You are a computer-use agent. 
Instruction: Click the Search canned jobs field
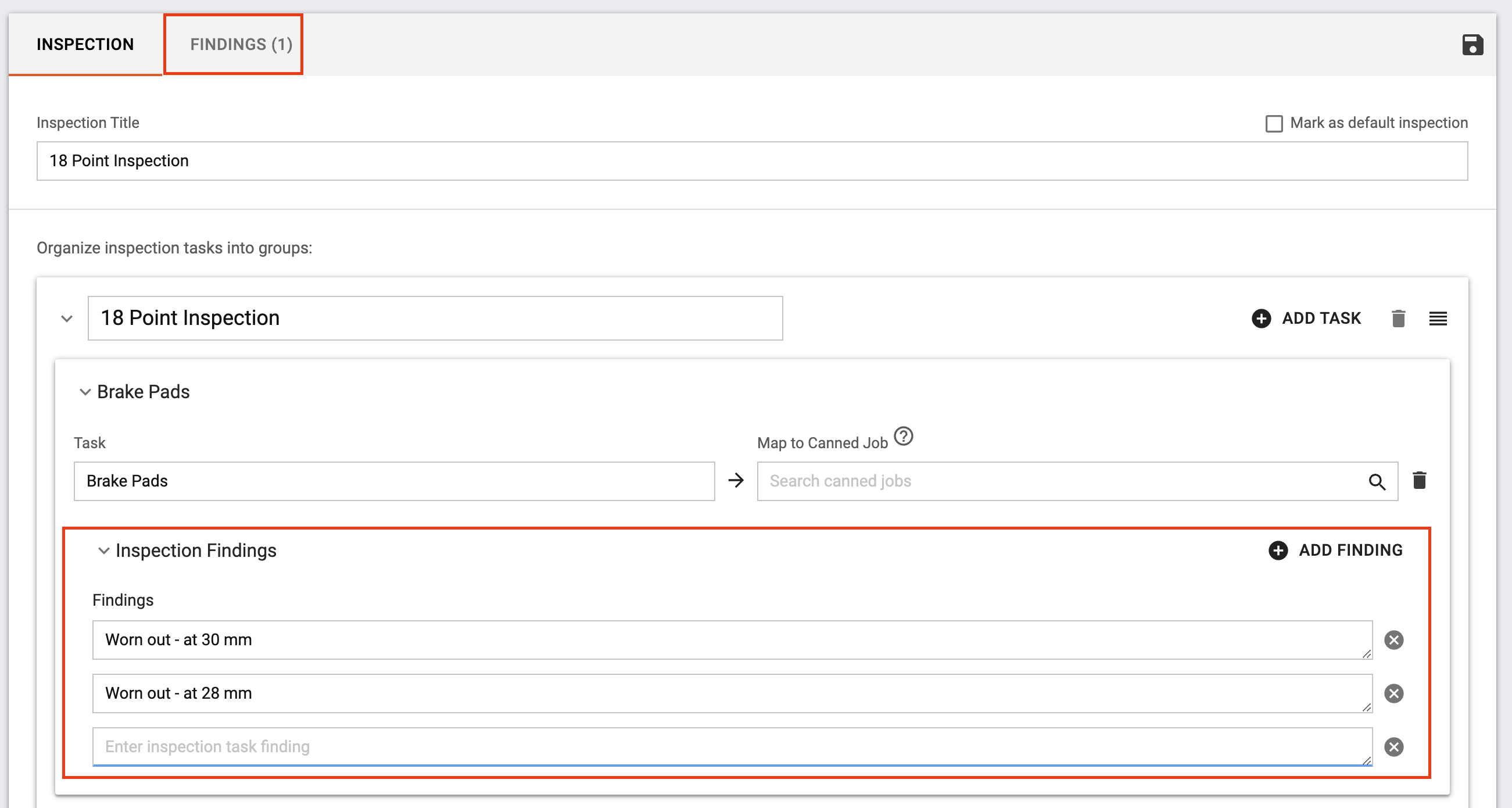(1077, 481)
